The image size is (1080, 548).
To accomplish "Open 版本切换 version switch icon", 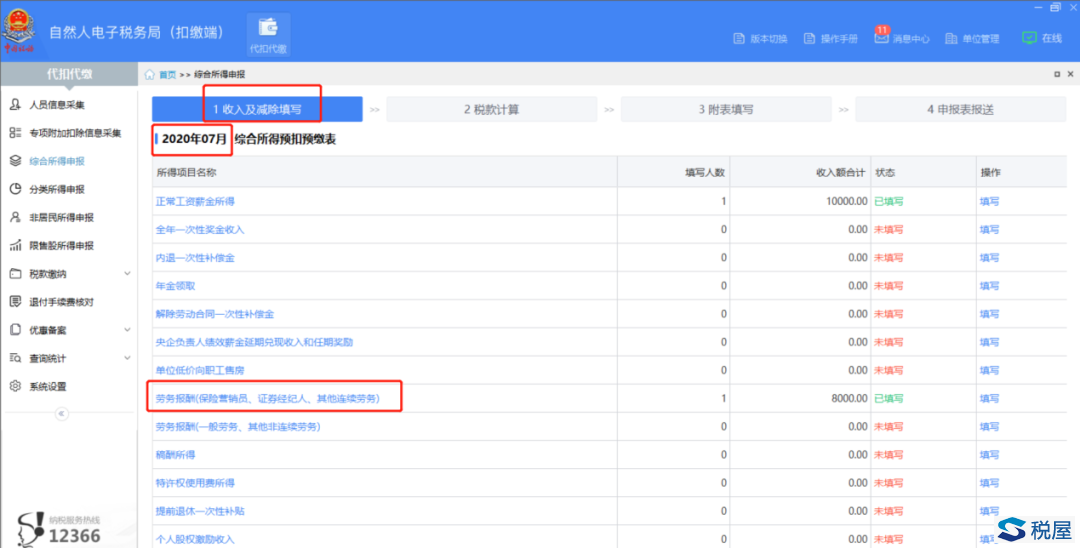I will click(x=740, y=39).
